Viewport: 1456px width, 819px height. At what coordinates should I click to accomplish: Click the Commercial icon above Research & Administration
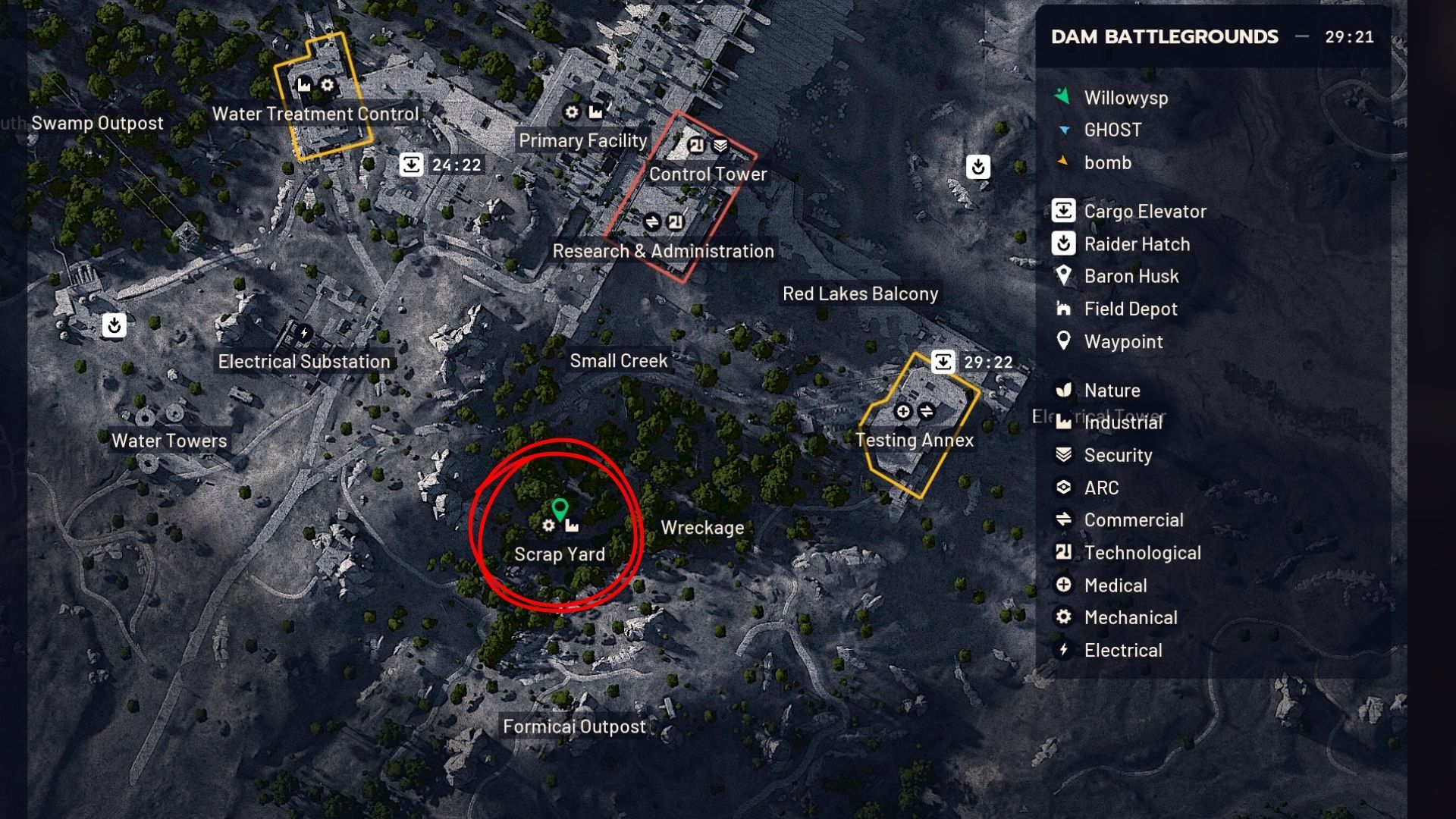(x=651, y=221)
